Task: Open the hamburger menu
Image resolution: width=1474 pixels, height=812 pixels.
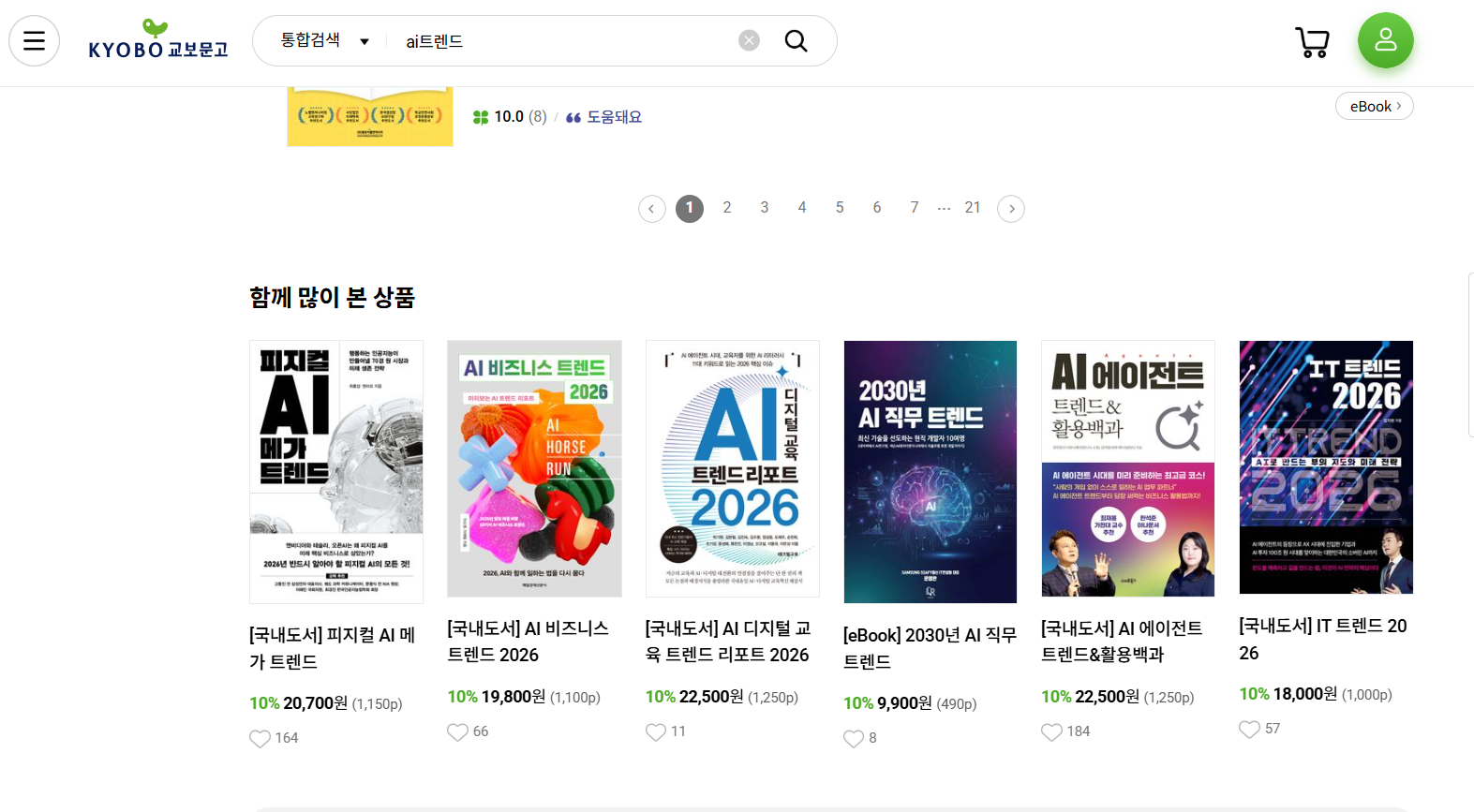Action: click(x=35, y=41)
